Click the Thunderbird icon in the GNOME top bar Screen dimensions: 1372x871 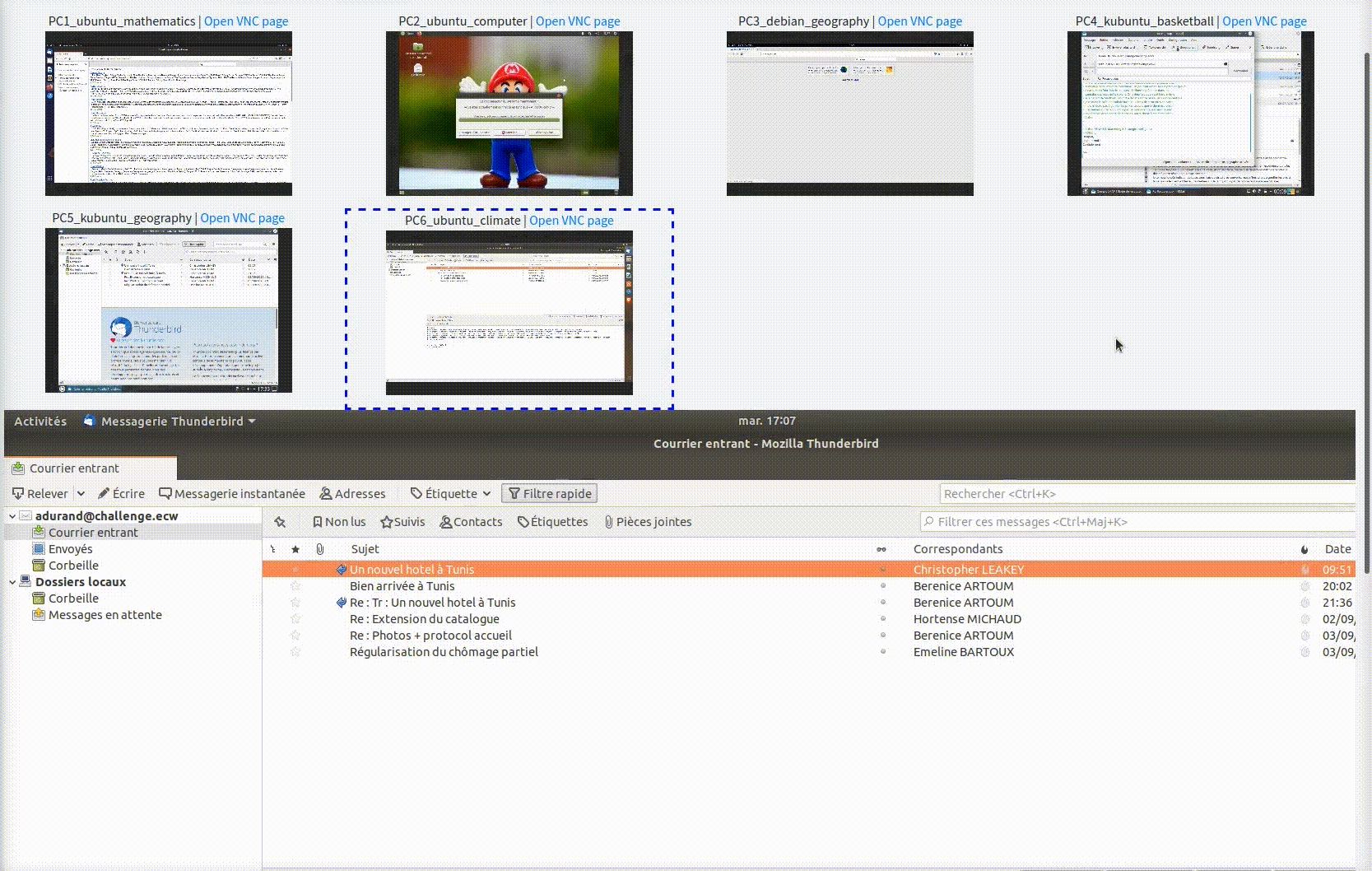pyautogui.click(x=90, y=422)
